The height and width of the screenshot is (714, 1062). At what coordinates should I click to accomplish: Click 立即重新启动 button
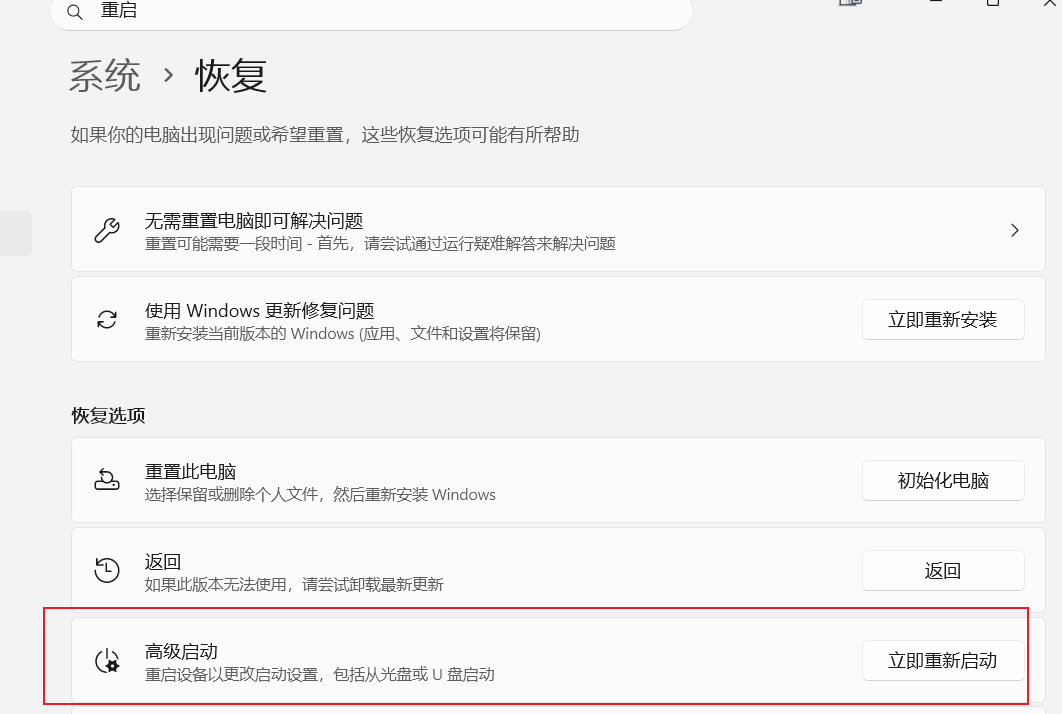coord(943,660)
